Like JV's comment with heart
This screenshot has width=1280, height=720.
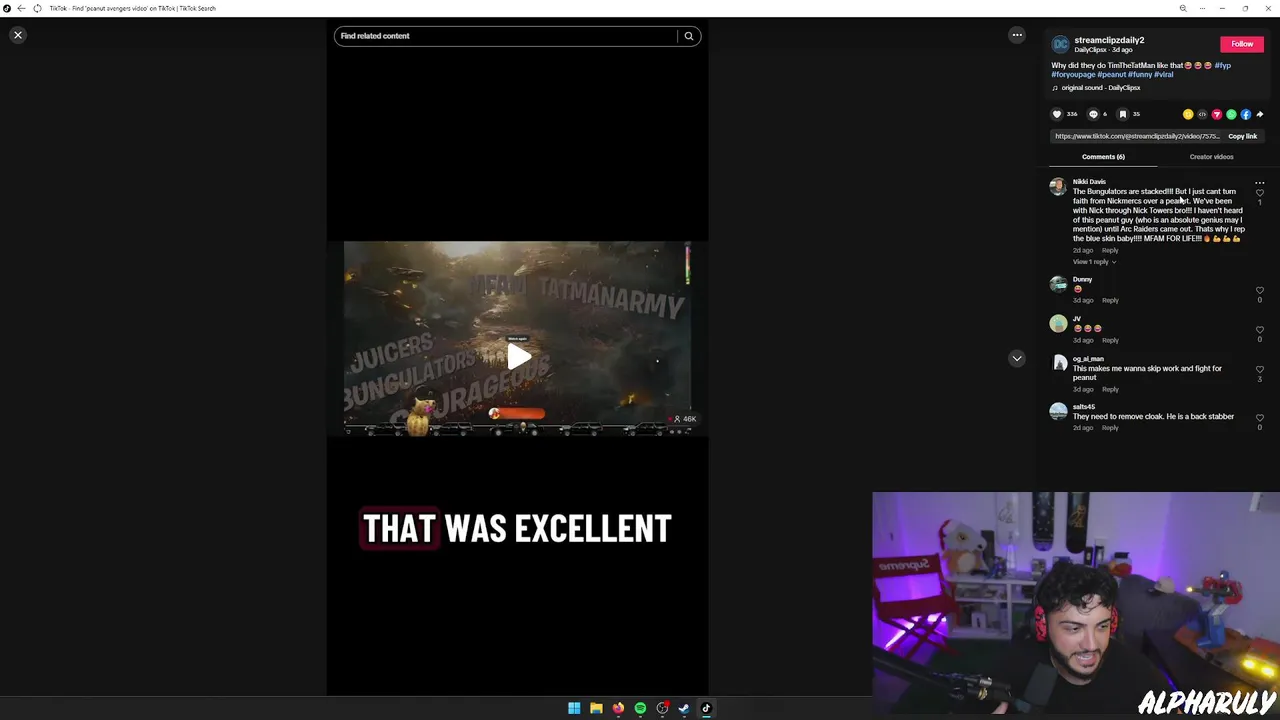tap(1260, 330)
